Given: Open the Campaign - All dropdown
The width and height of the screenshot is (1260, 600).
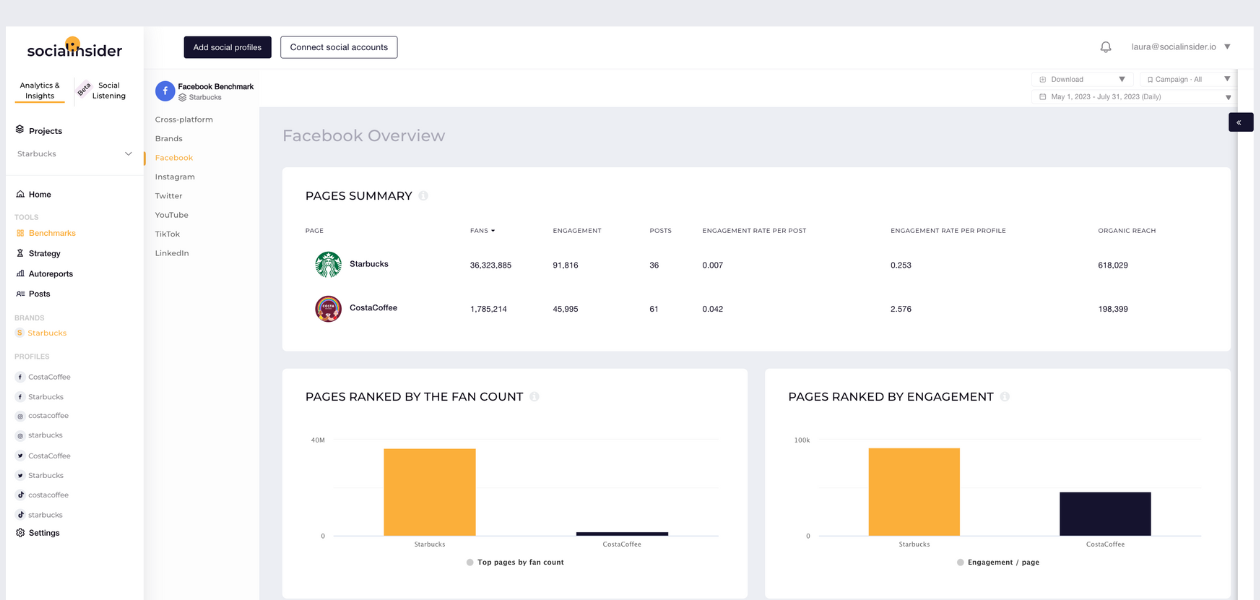Looking at the screenshot, I should click(1187, 79).
